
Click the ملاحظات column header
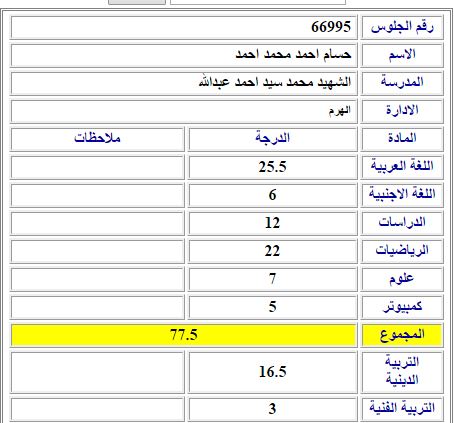coord(97,139)
